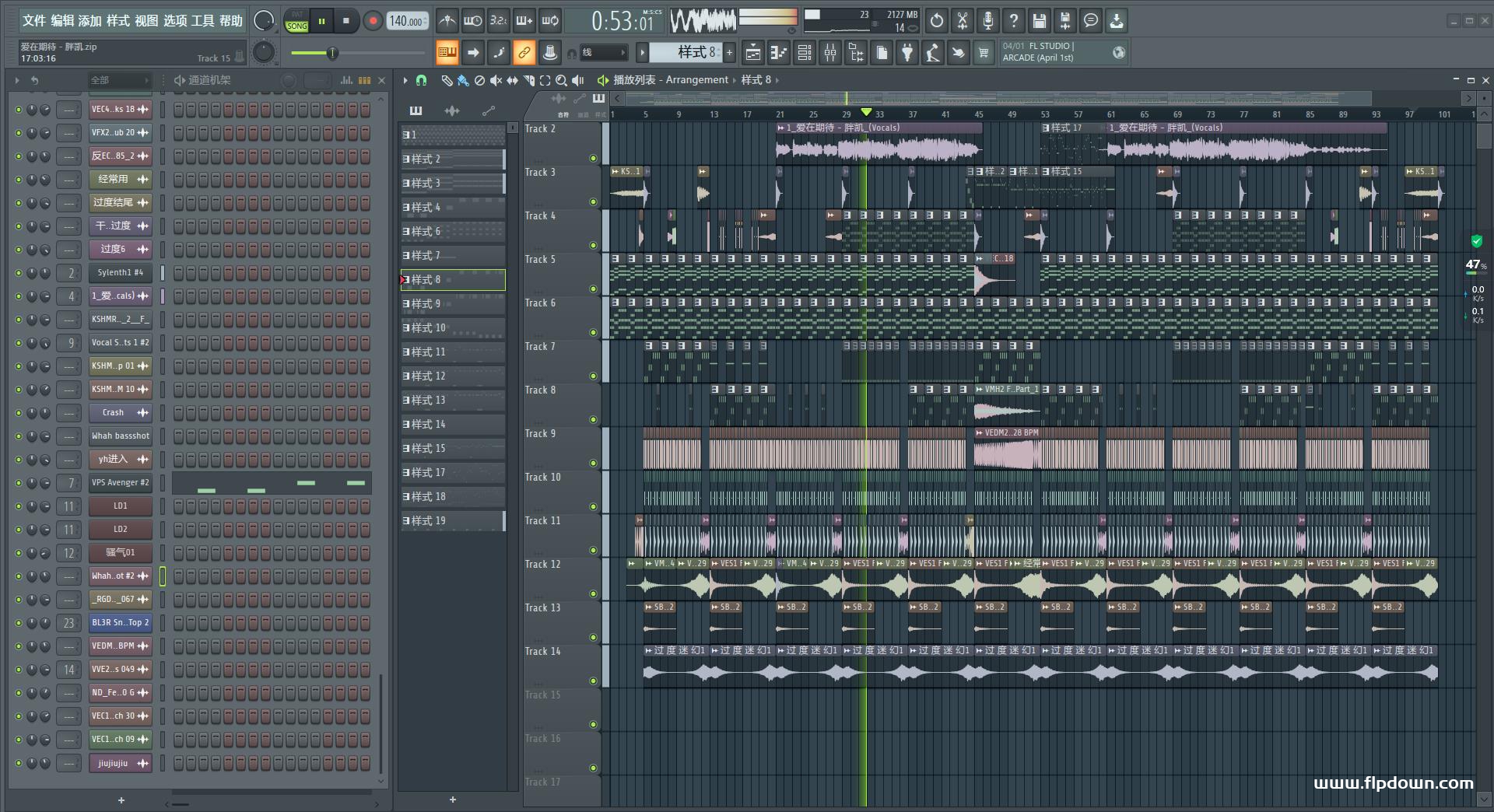1494x812 pixels.
Task: Click the globe icon in news panel
Action: pos(1119,53)
